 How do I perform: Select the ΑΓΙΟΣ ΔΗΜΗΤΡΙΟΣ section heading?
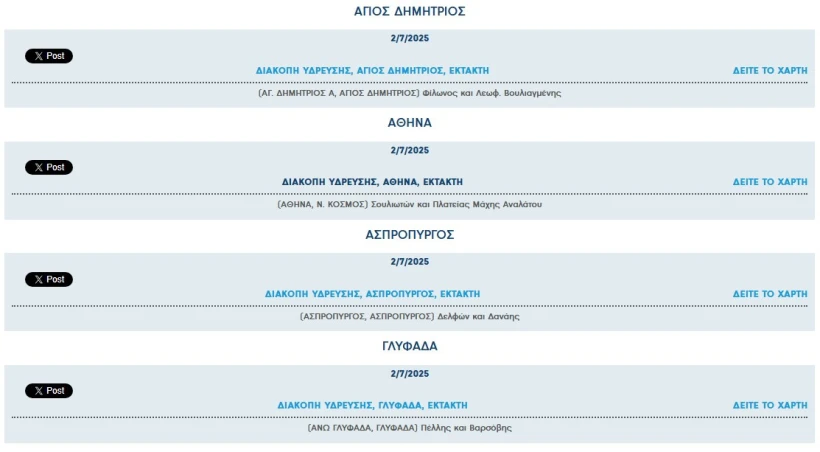[x=409, y=12]
